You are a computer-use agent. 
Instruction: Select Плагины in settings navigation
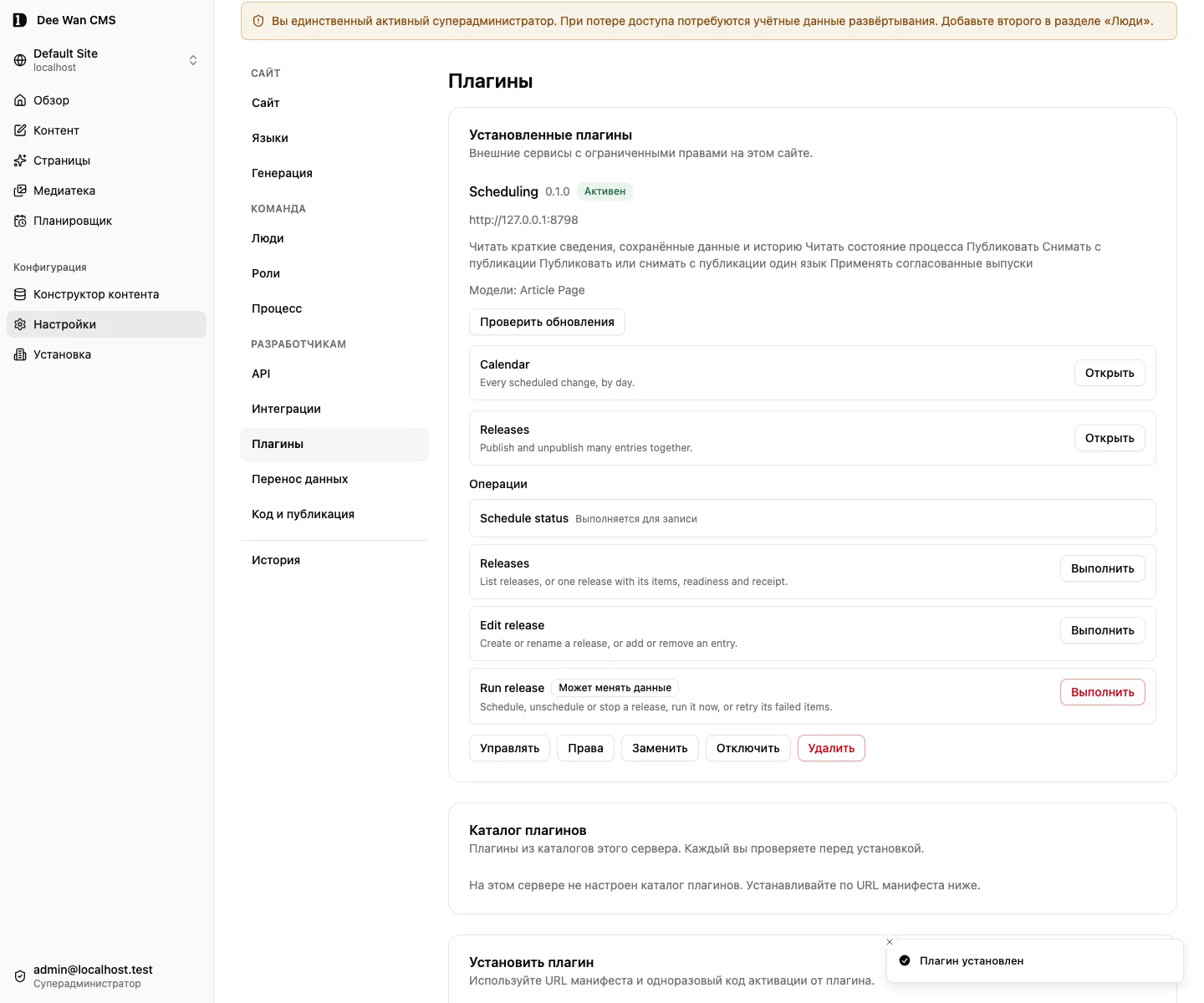334,444
